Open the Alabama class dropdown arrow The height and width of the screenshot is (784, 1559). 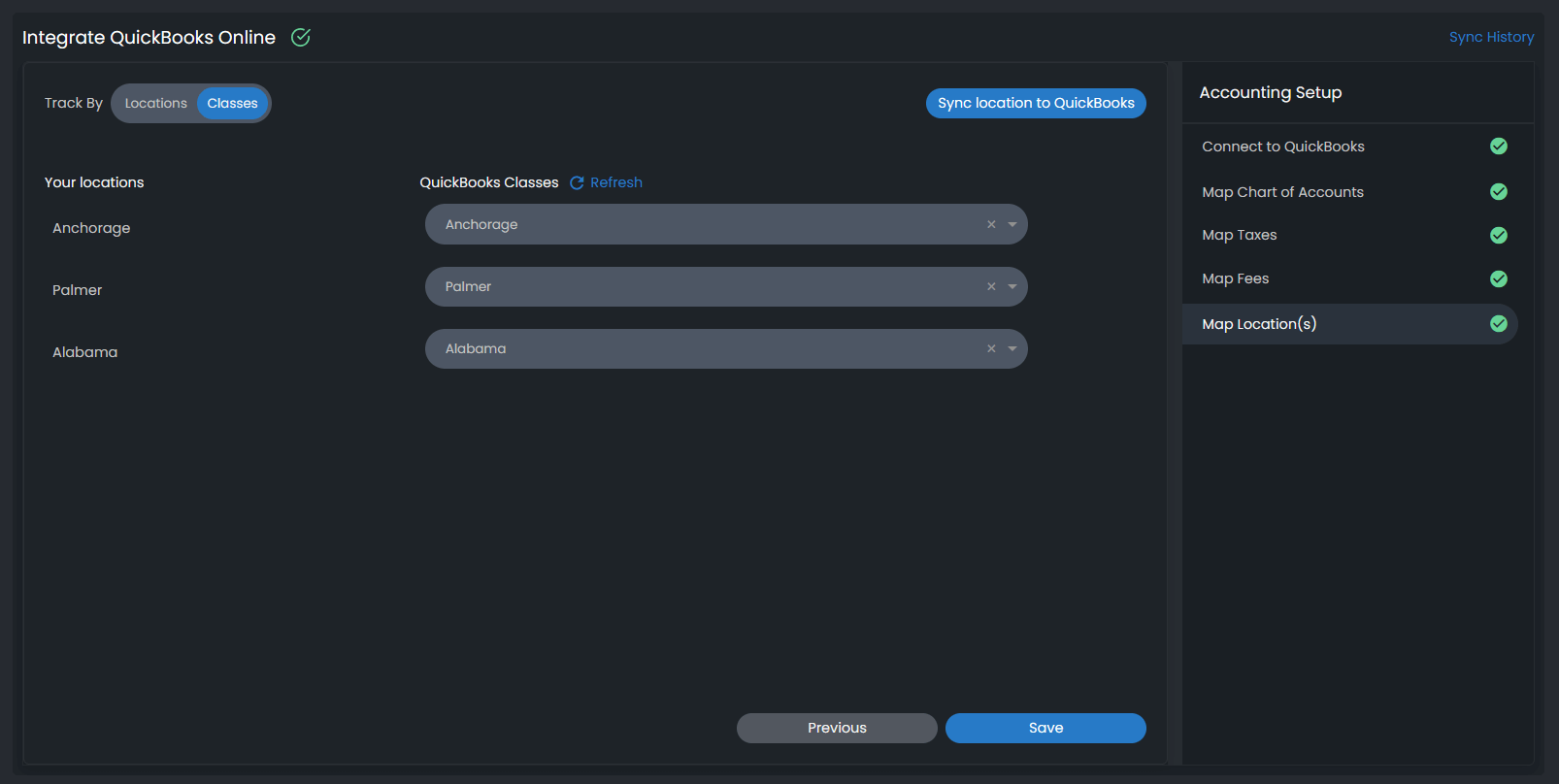pyautogui.click(x=1012, y=348)
